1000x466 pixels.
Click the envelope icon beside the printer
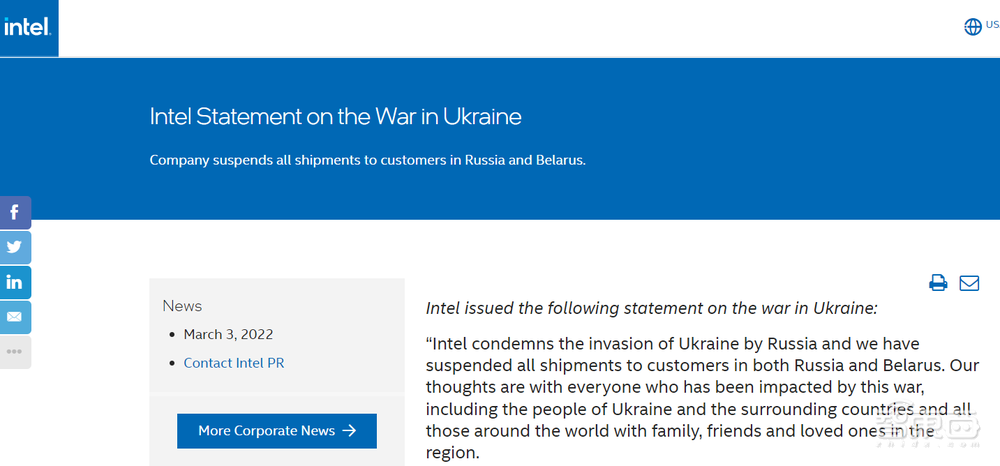pos(969,283)
